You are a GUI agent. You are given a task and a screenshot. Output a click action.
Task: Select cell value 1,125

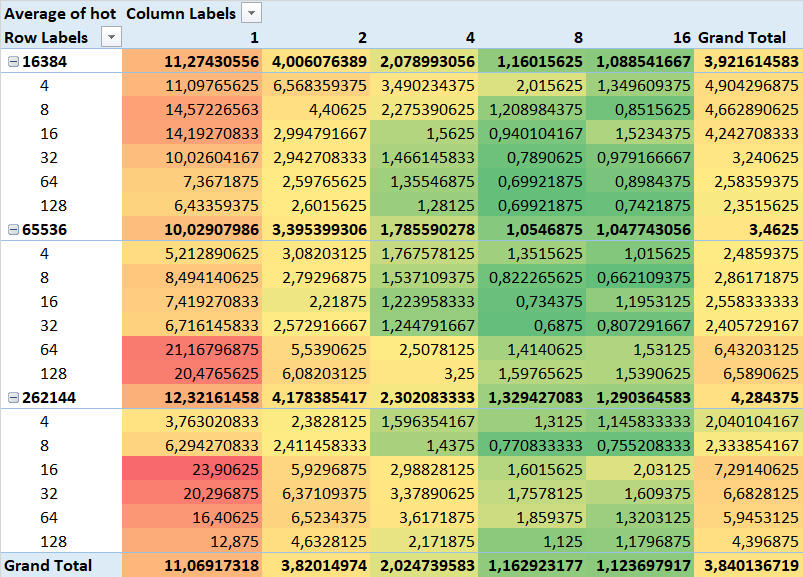click(563, 542)
